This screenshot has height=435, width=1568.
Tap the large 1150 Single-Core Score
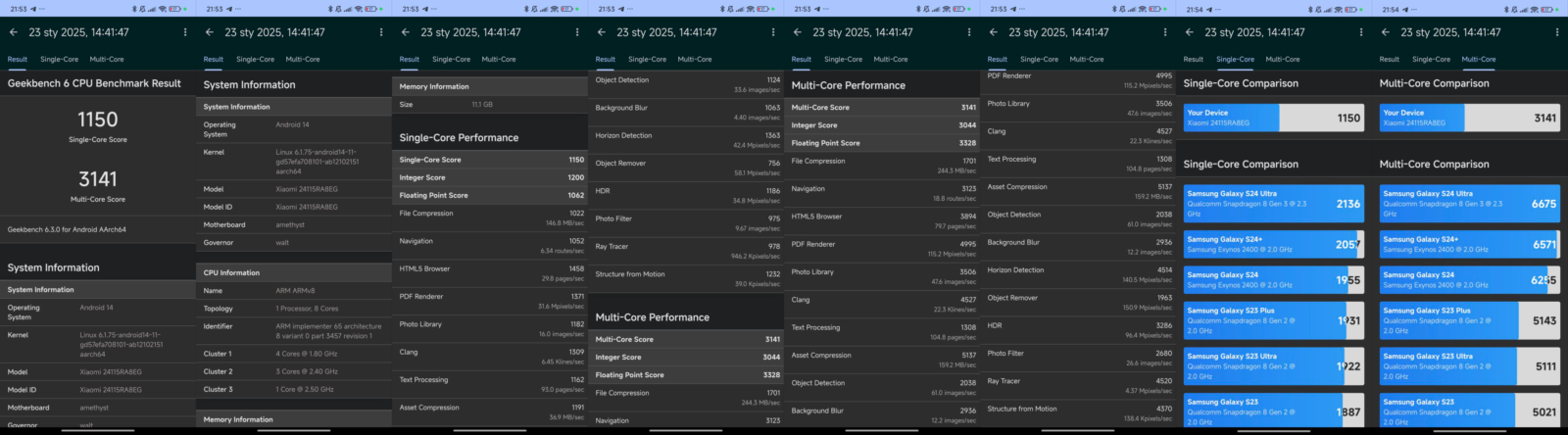pos(98,120)
